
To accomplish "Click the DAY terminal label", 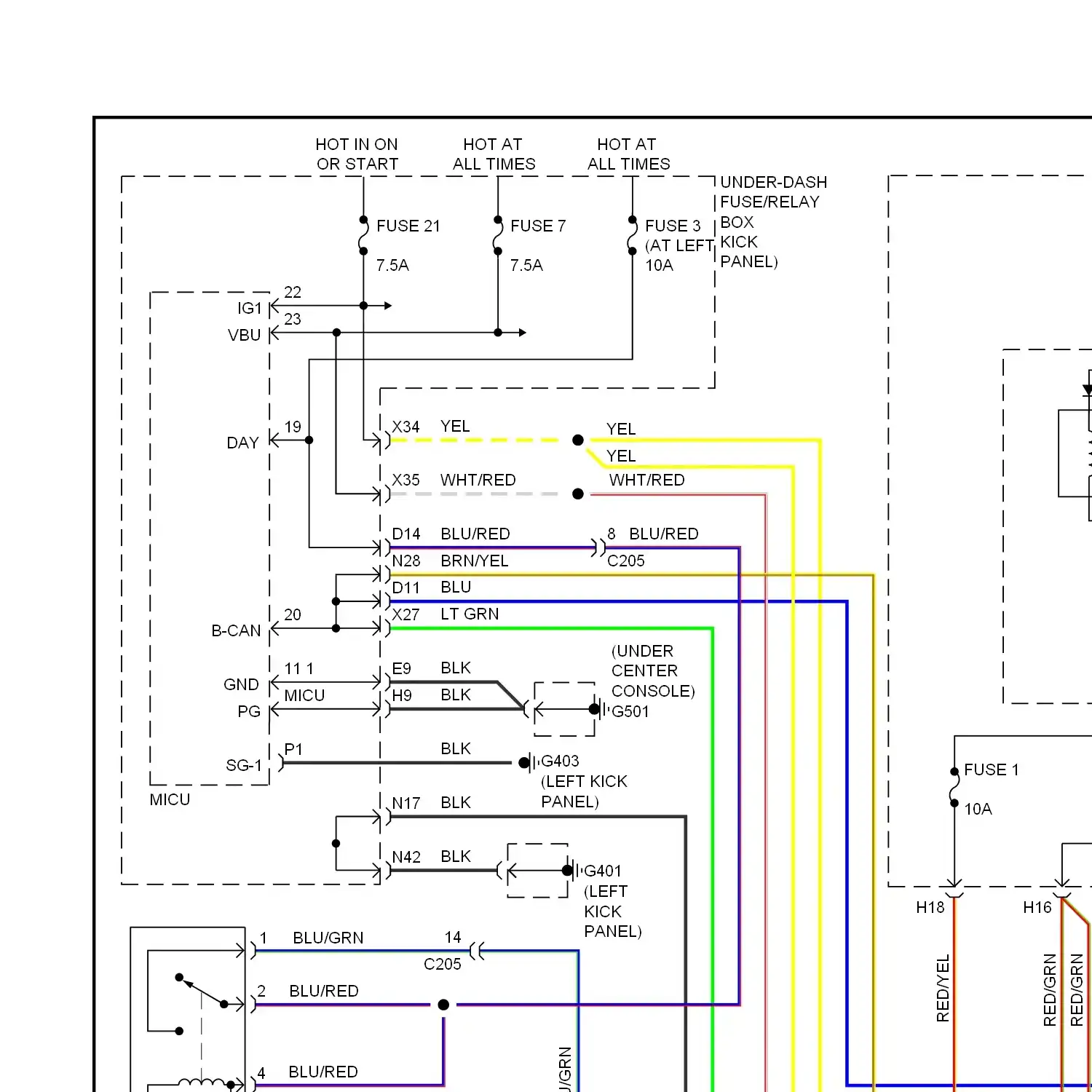I will coord(242,443).
